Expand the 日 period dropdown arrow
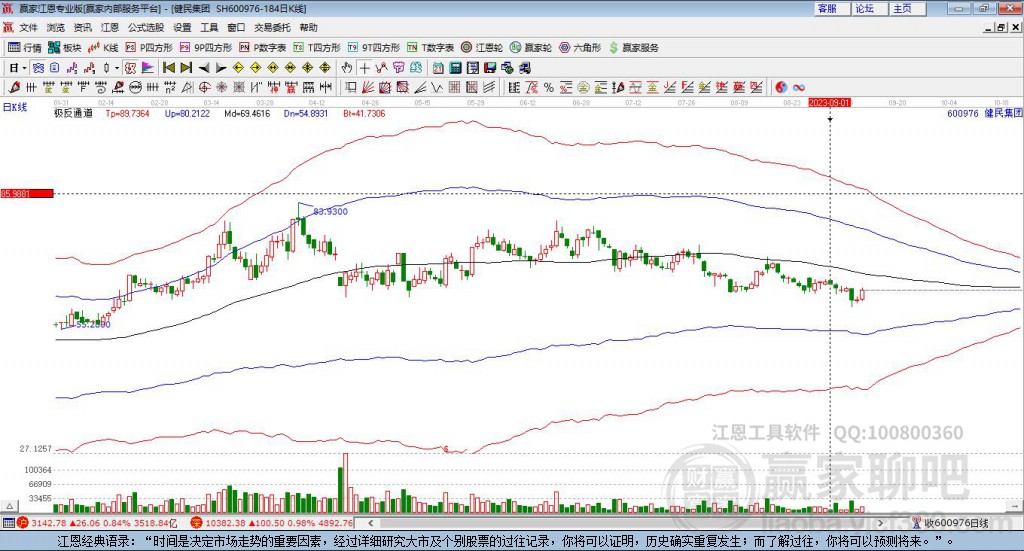1024x551 pixels. click(24, 68)
